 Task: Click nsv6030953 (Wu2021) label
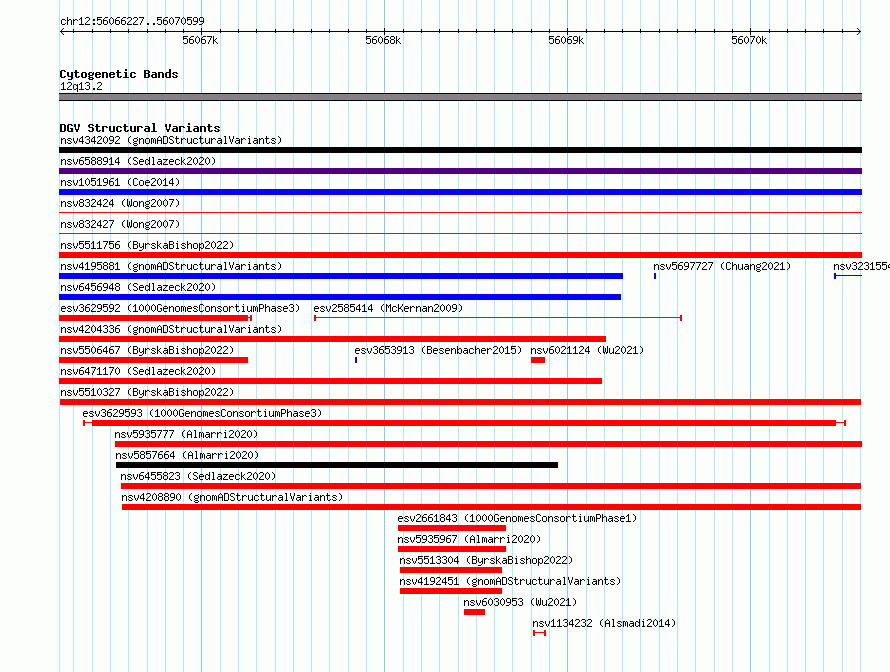point(520,602)
